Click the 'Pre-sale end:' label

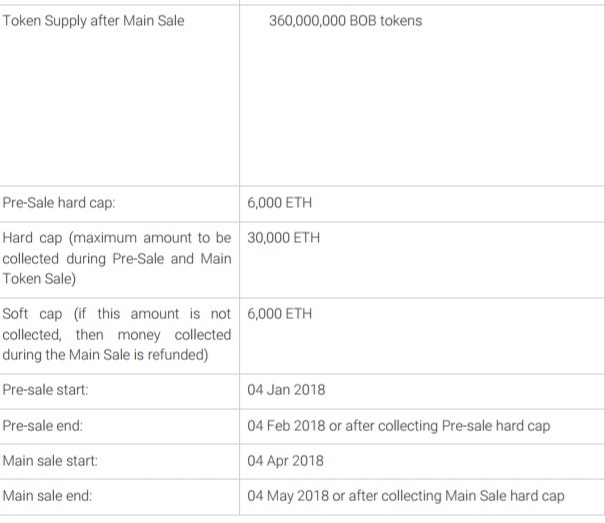[43, 426]
